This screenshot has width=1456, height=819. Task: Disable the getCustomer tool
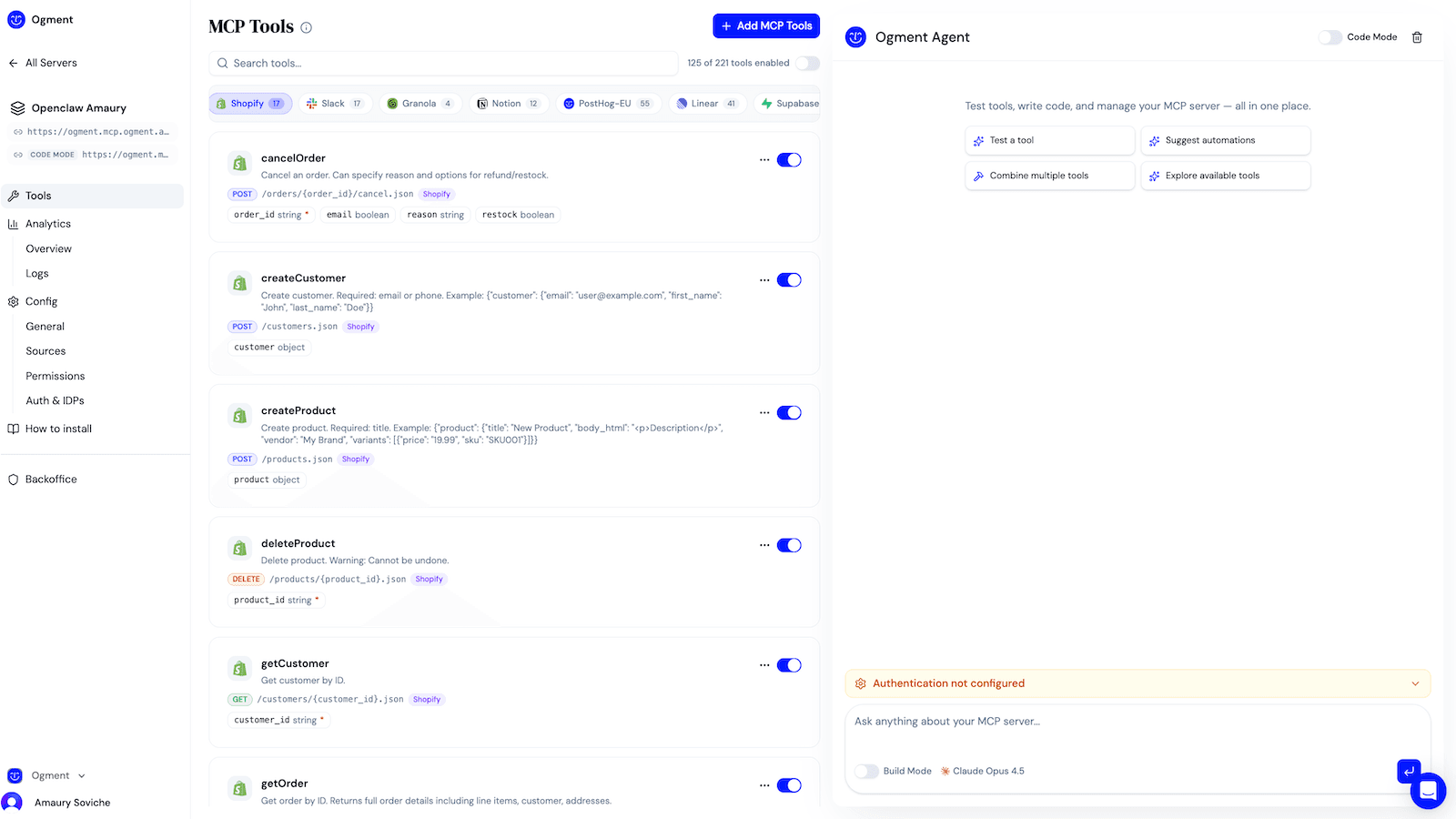[789, 665]
